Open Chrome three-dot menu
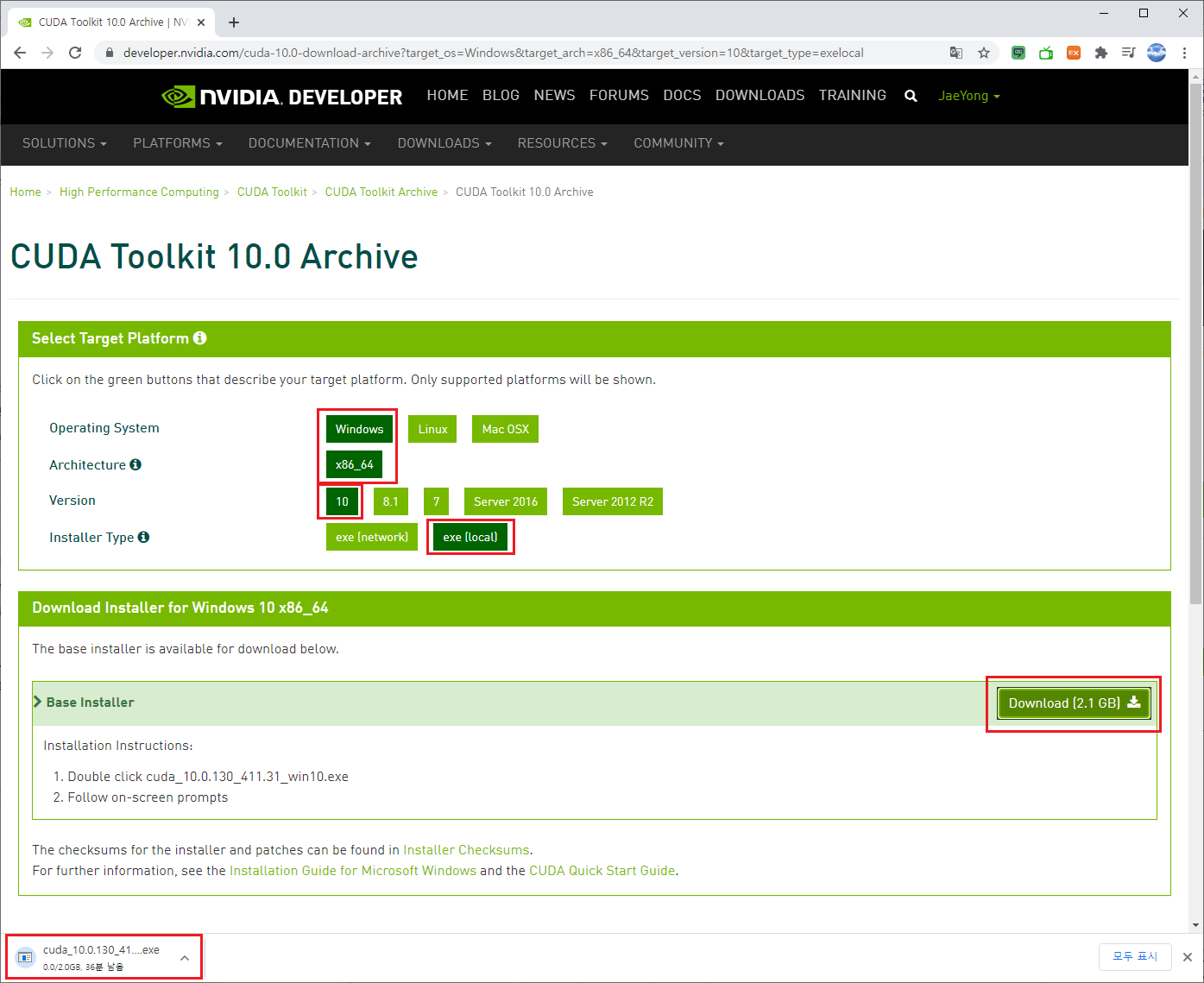The height and width of the screenshot is (983, 1204). pyautogui.click(x=1185, y=53)
